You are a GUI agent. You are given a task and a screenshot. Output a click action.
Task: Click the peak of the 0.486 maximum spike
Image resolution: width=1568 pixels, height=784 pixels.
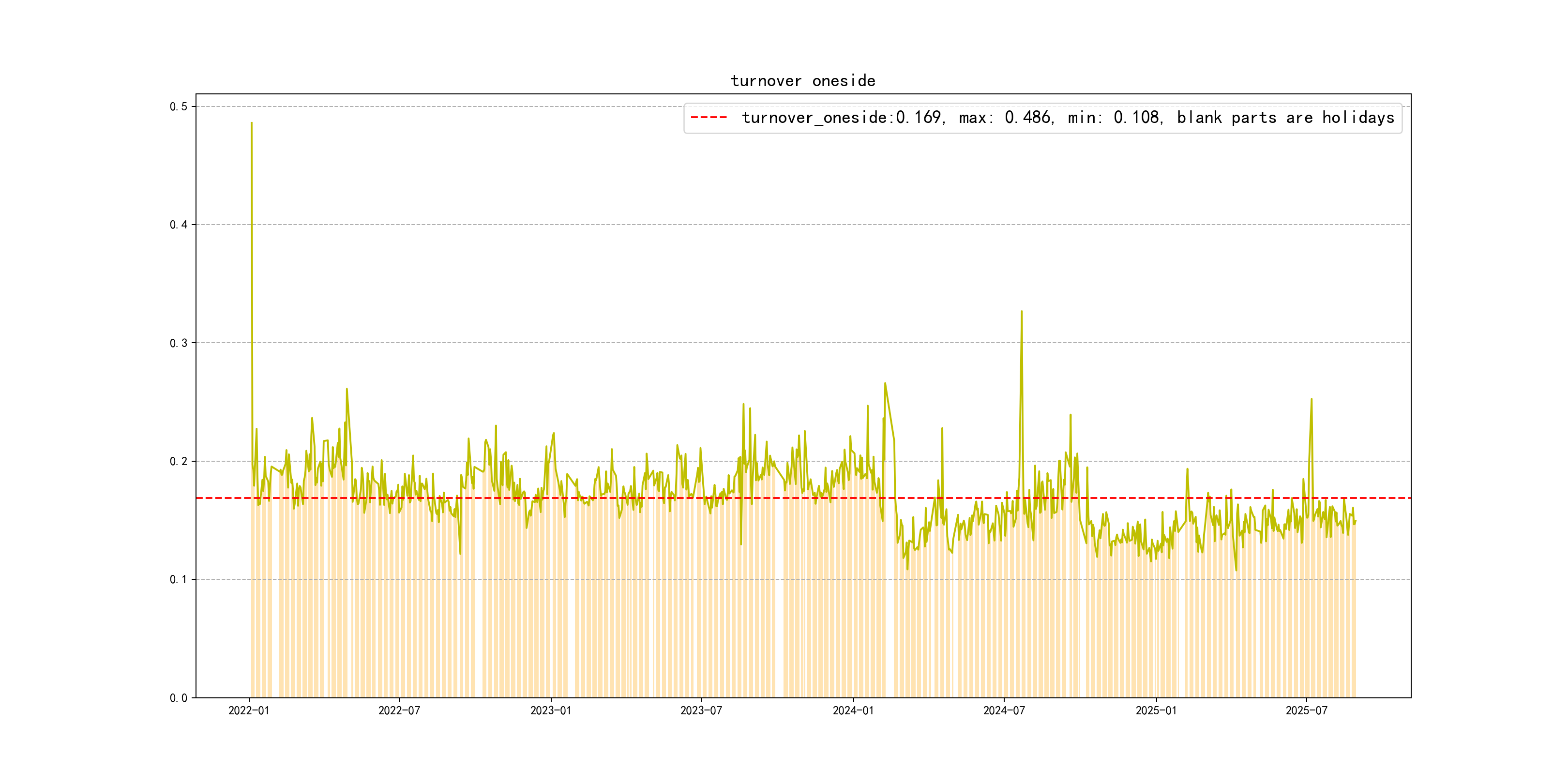point(251,123)
